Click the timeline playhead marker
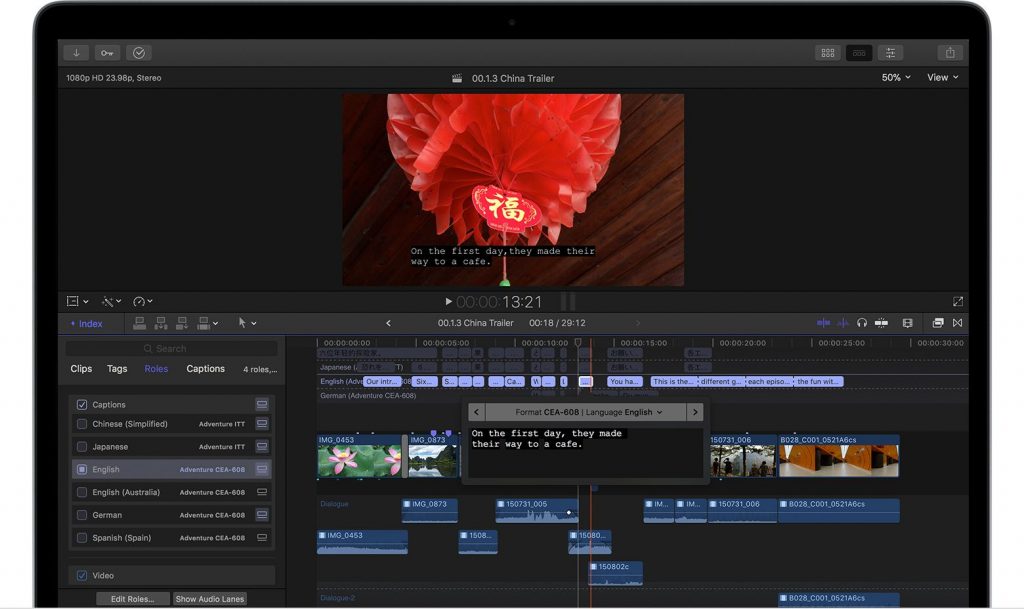Viewport: 1024px width, 609px height. coord(578,343)
